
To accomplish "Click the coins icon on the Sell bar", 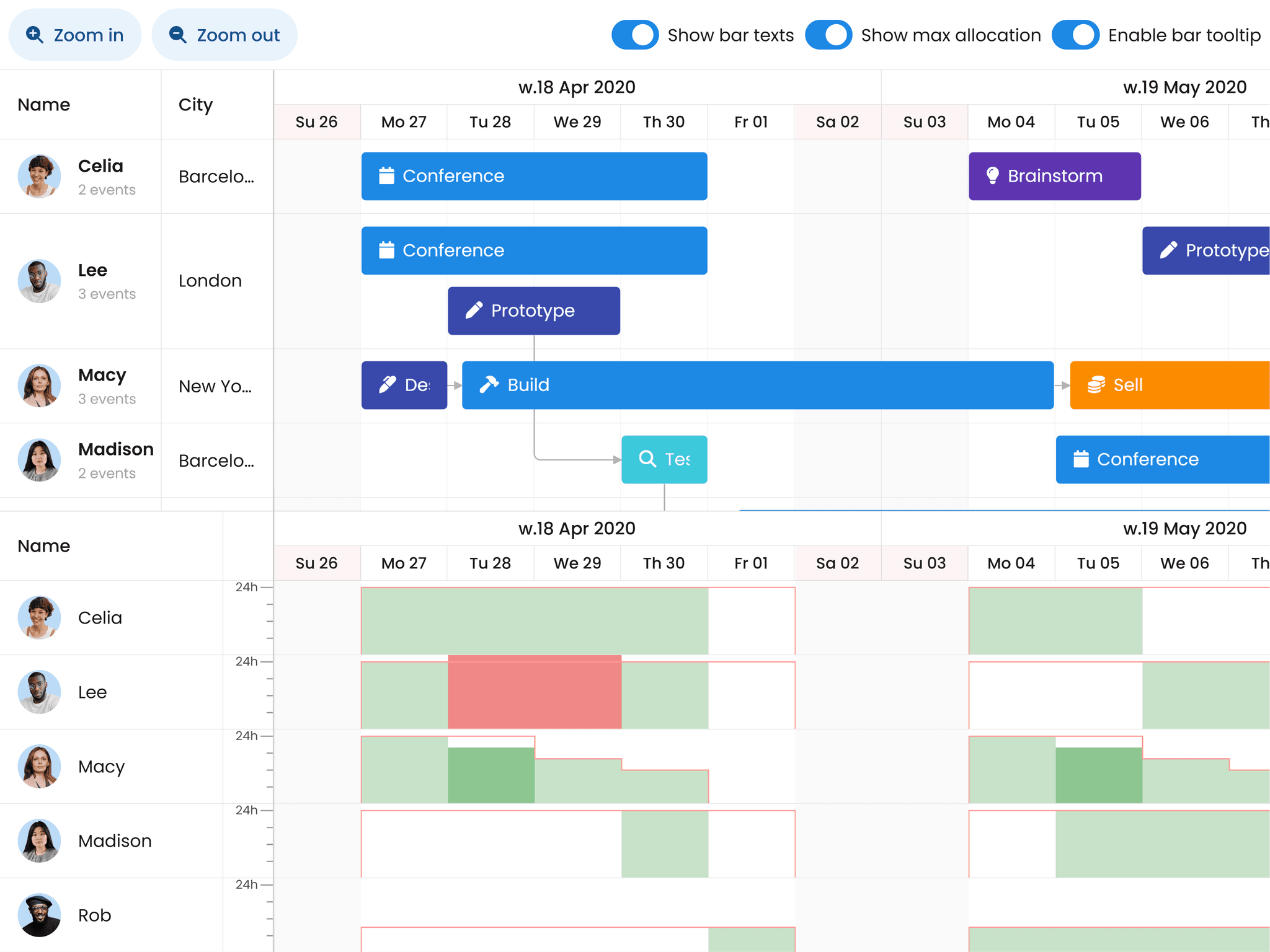I will click(x=1096, y=385).
